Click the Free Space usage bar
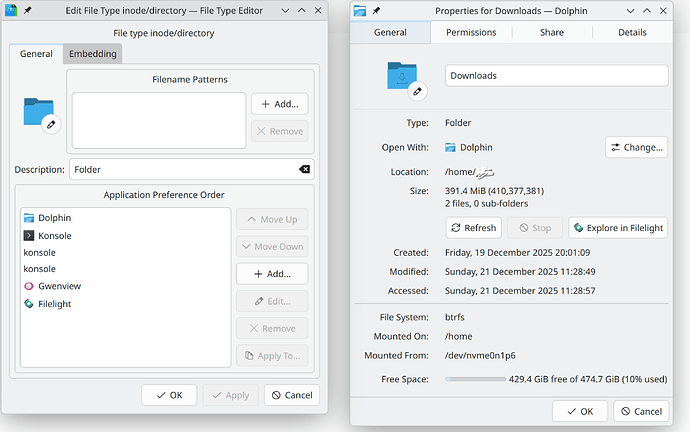 click(474, 380)
